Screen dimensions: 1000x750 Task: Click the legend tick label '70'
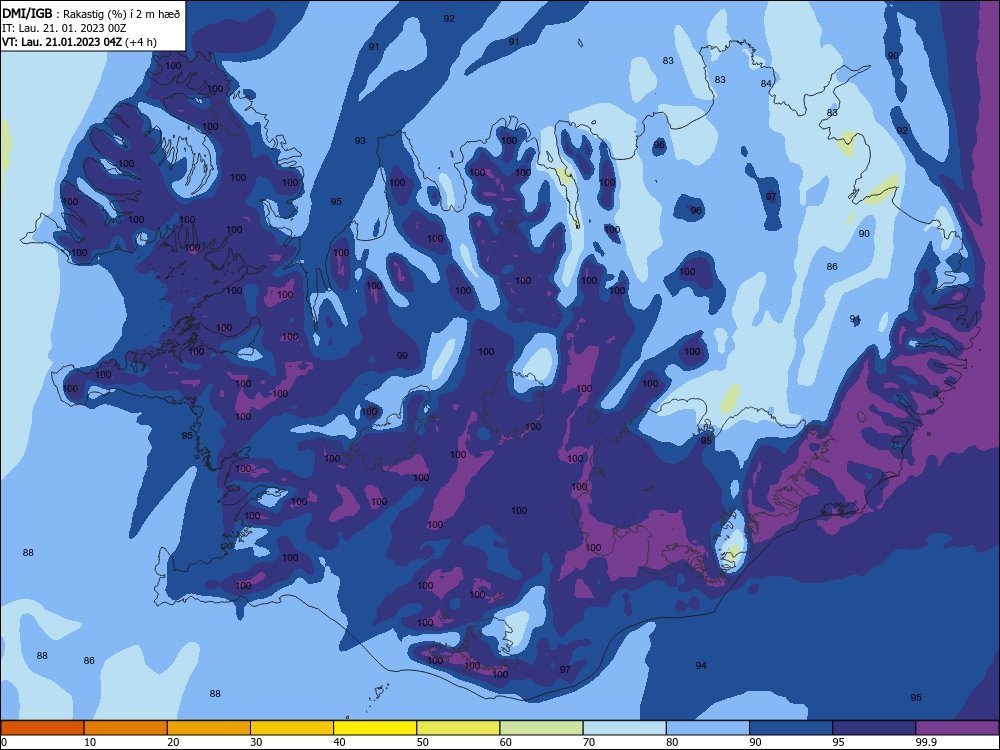tap(589, 742)
